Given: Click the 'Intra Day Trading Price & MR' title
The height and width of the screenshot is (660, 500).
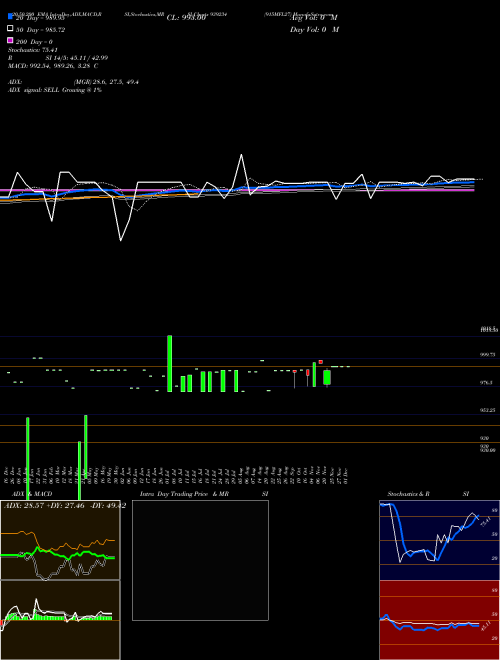Looking at the screenshot, I should pyautogui.click(x=184, y=494).
